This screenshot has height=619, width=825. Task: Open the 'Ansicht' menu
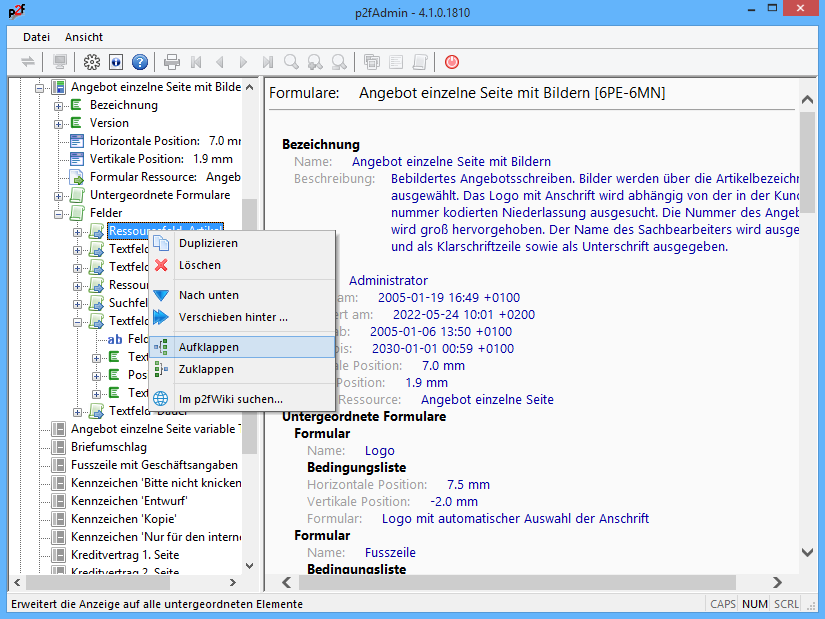[x=84, y=36]
